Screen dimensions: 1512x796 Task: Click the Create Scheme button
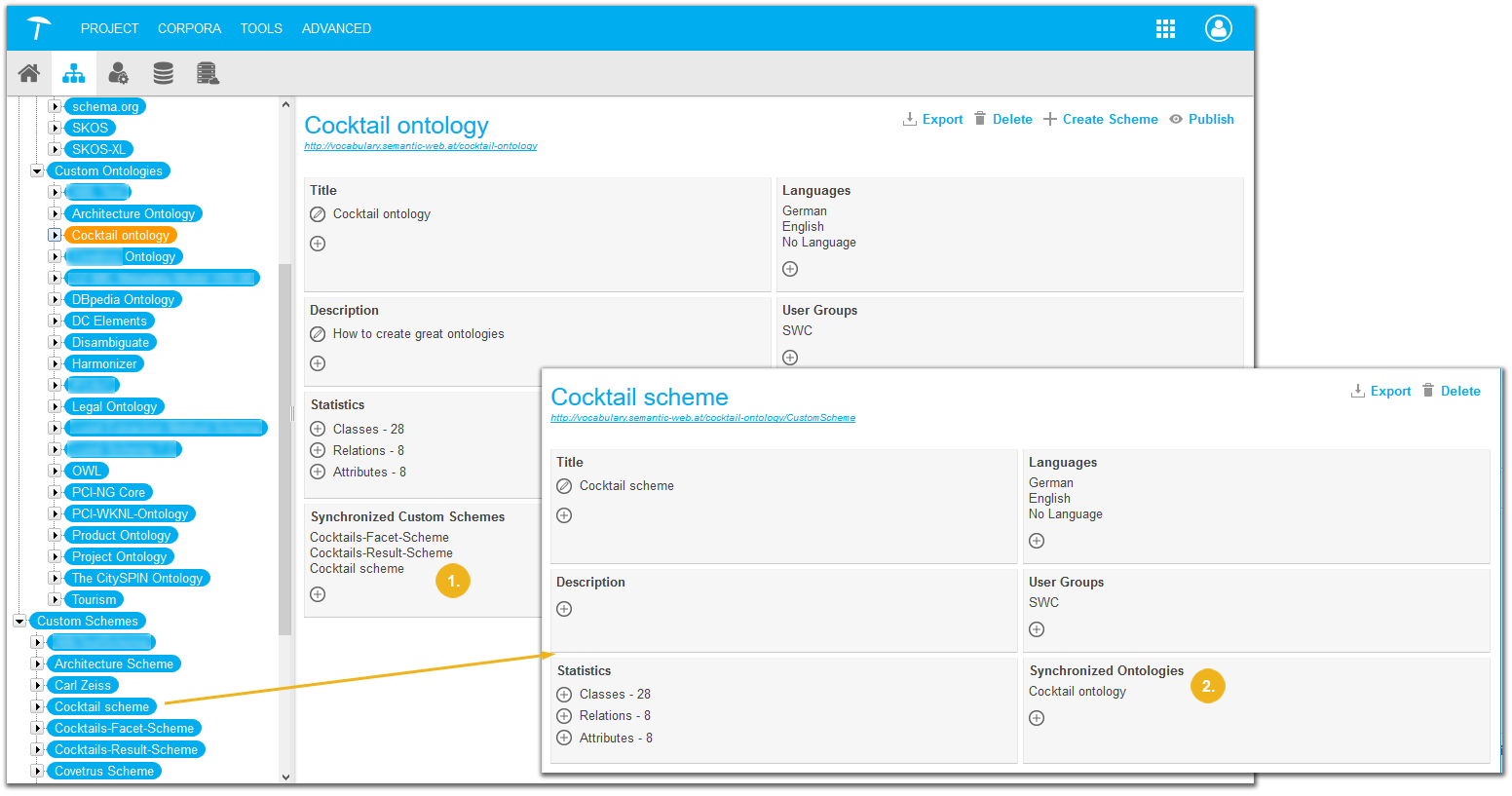tap(1101, 119)
